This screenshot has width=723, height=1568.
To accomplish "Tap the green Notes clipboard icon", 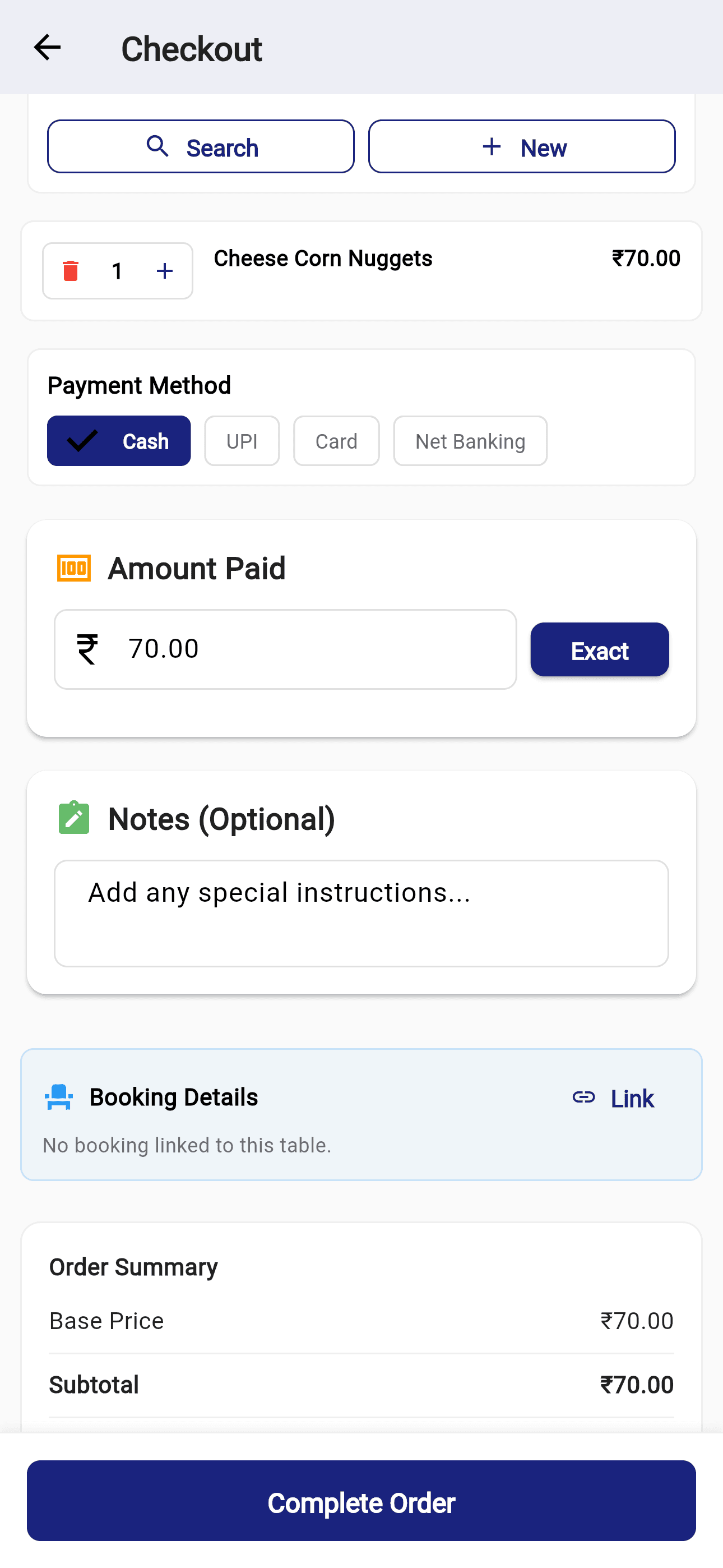I will 73,818.
